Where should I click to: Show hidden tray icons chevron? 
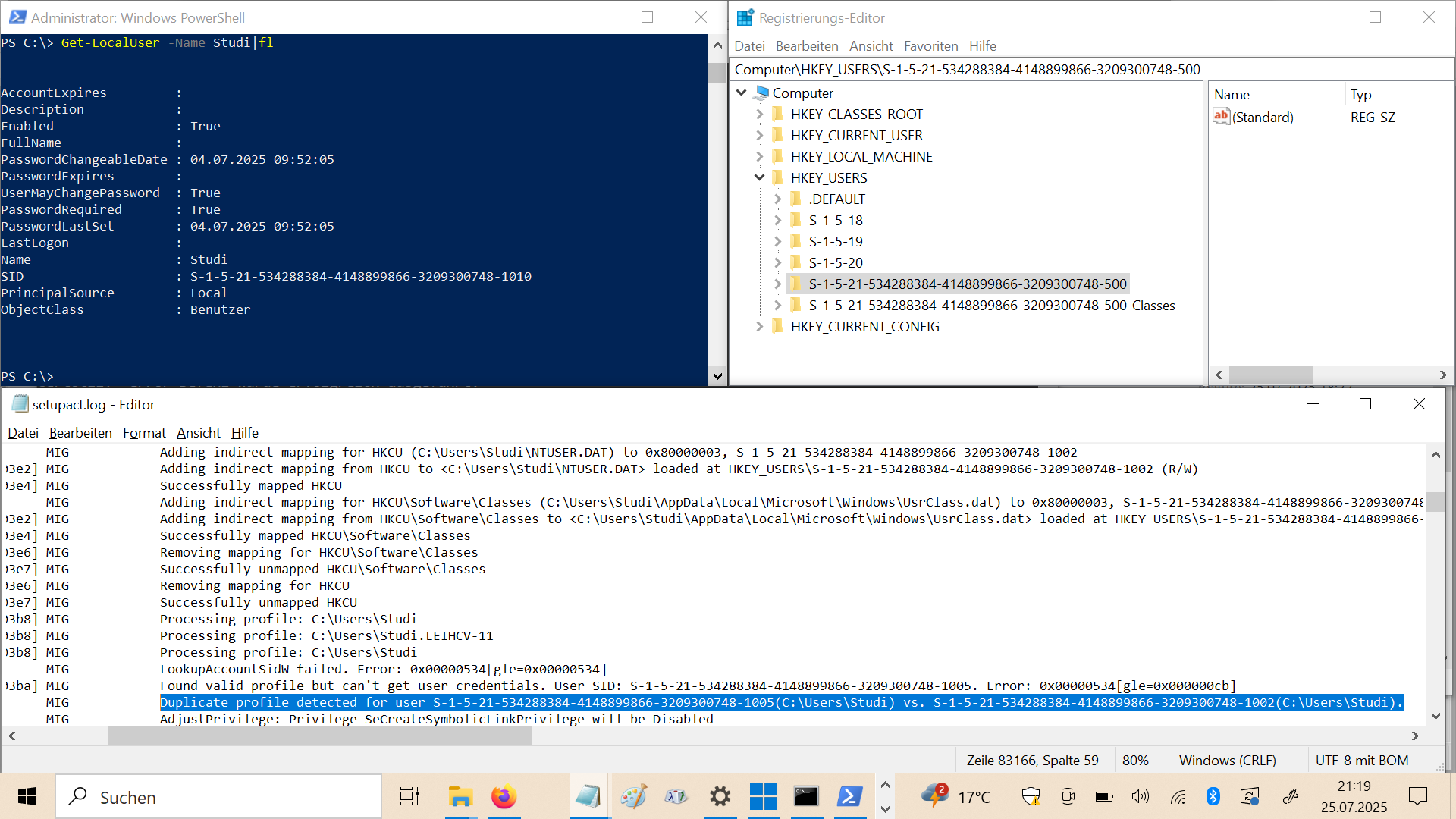click(x=885, y=786)
